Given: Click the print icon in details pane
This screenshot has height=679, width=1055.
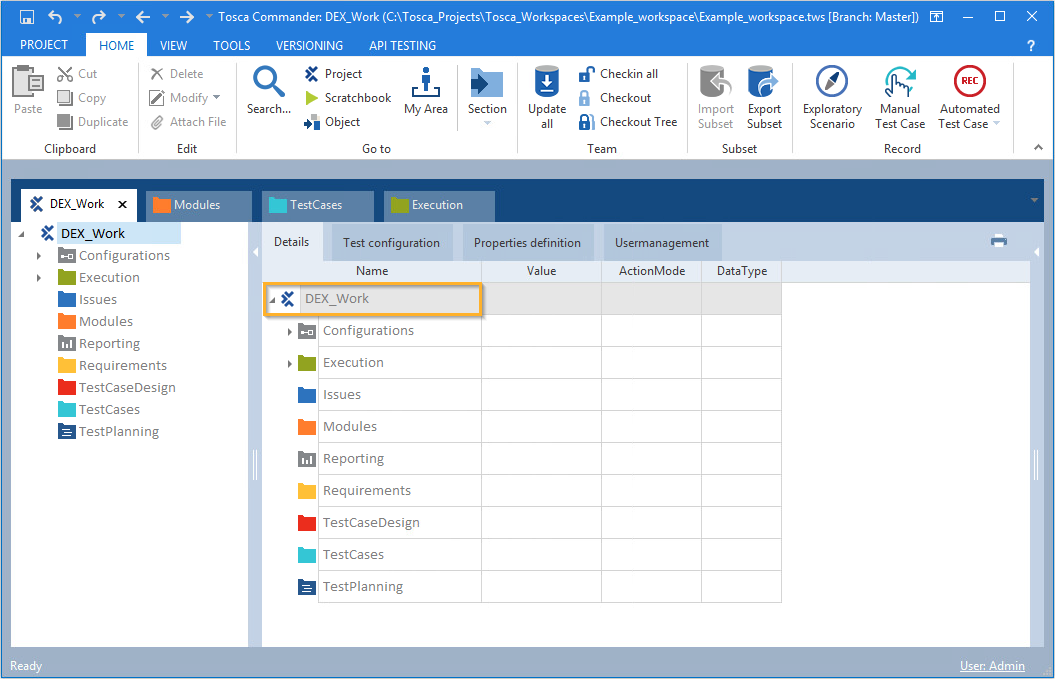Looking at the screenshot, I should pyautogui.click(x=998, y=241).
